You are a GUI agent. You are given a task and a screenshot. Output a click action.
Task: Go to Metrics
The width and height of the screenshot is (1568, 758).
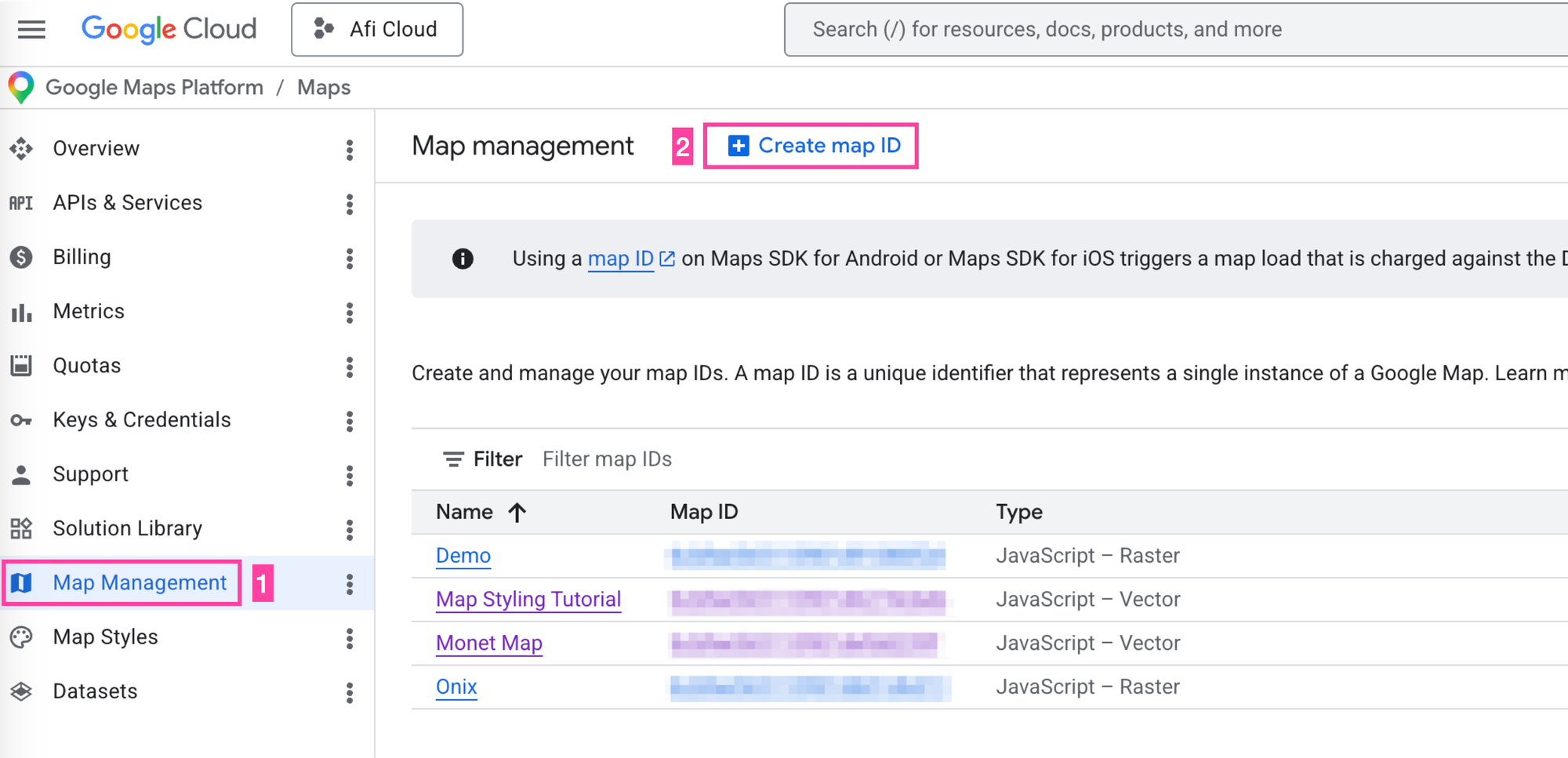[x=89, y=311]
